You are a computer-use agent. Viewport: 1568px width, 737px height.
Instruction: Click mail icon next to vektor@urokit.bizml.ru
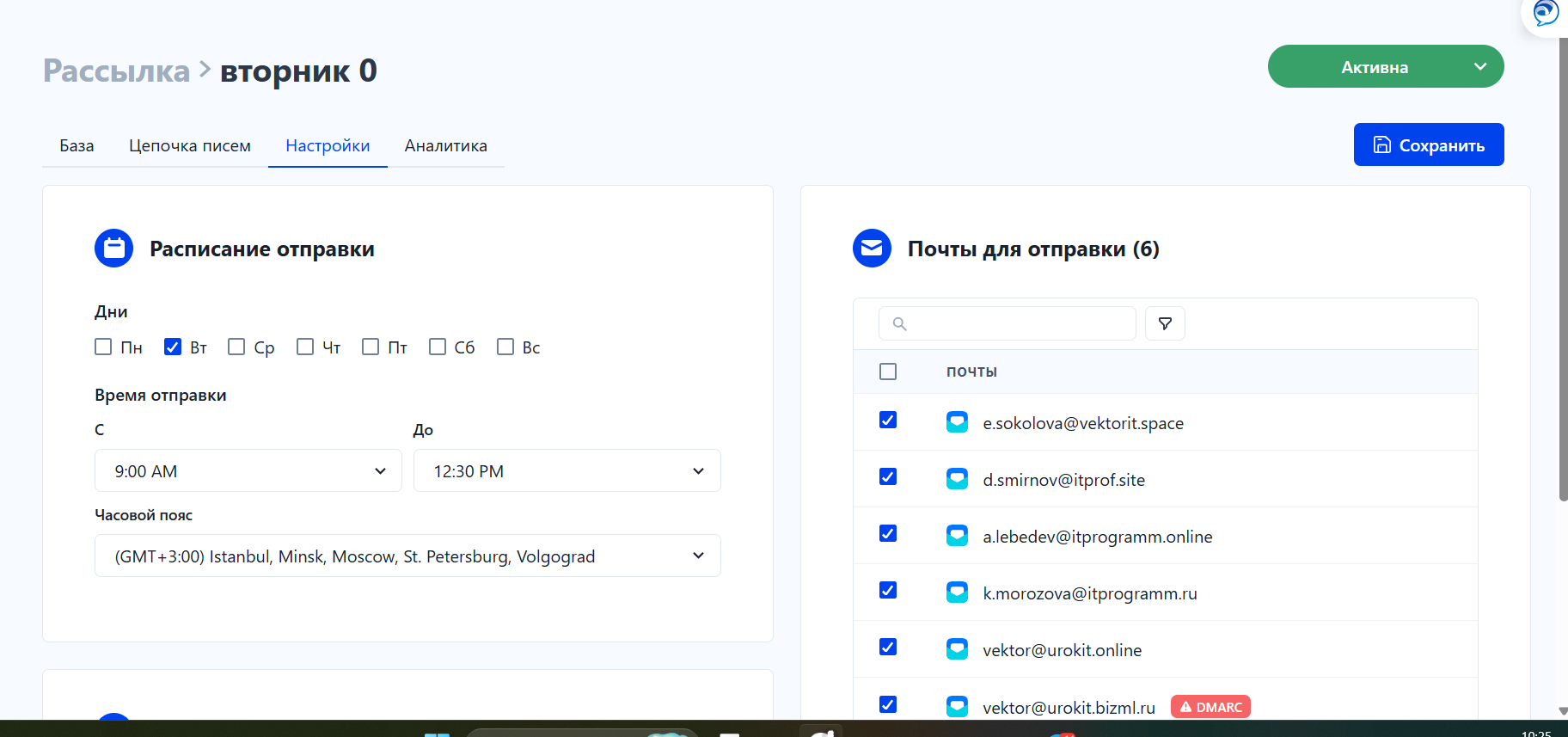coord(957,707)
